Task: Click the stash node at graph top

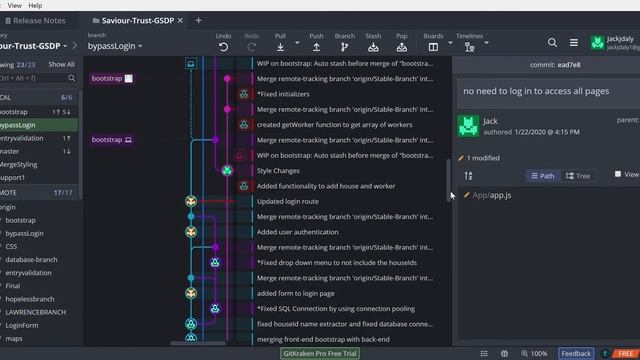Action: click(191, 64)
